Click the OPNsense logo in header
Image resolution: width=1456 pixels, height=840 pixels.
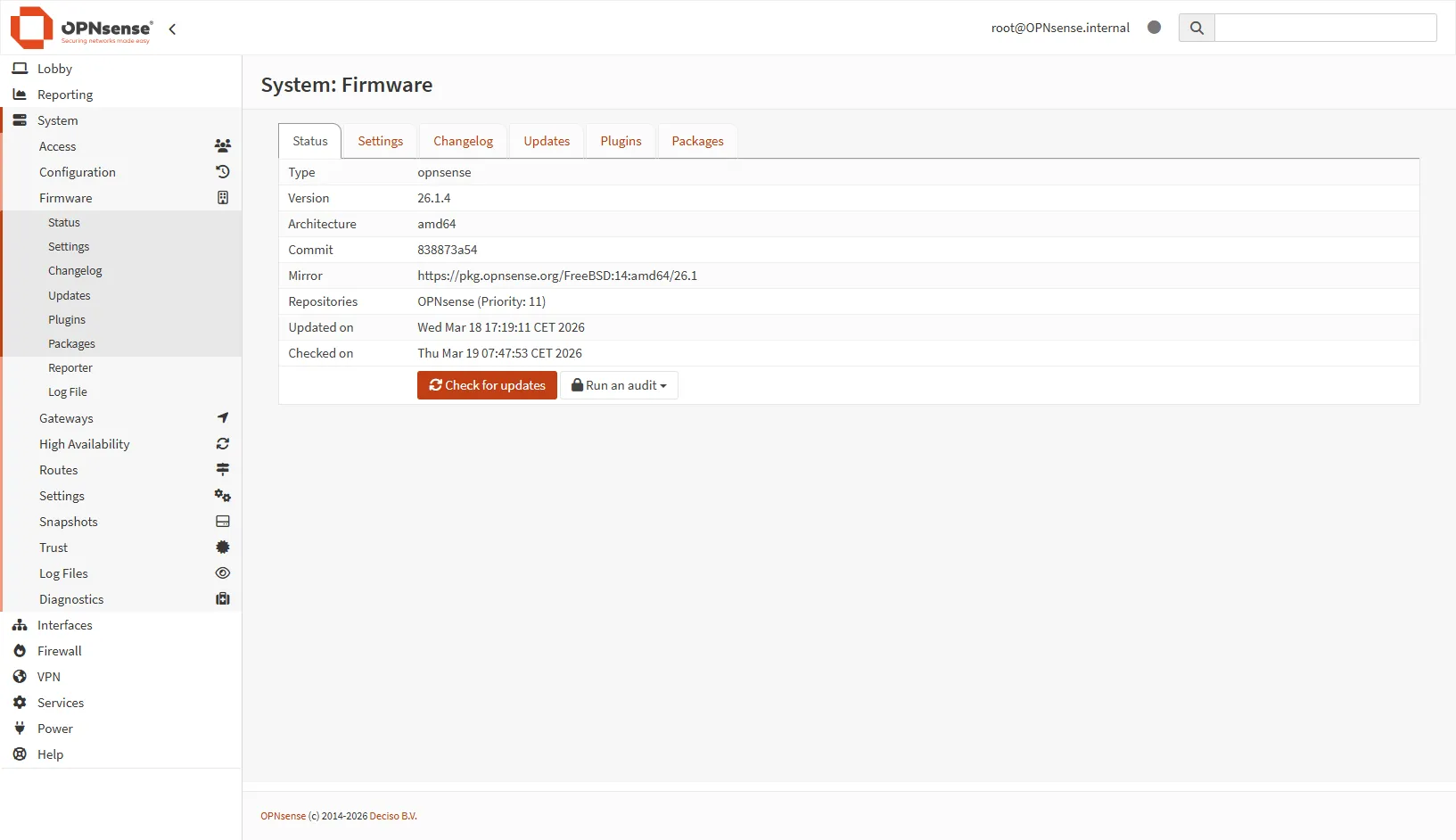pyautogui.click(x=81, y=28)
